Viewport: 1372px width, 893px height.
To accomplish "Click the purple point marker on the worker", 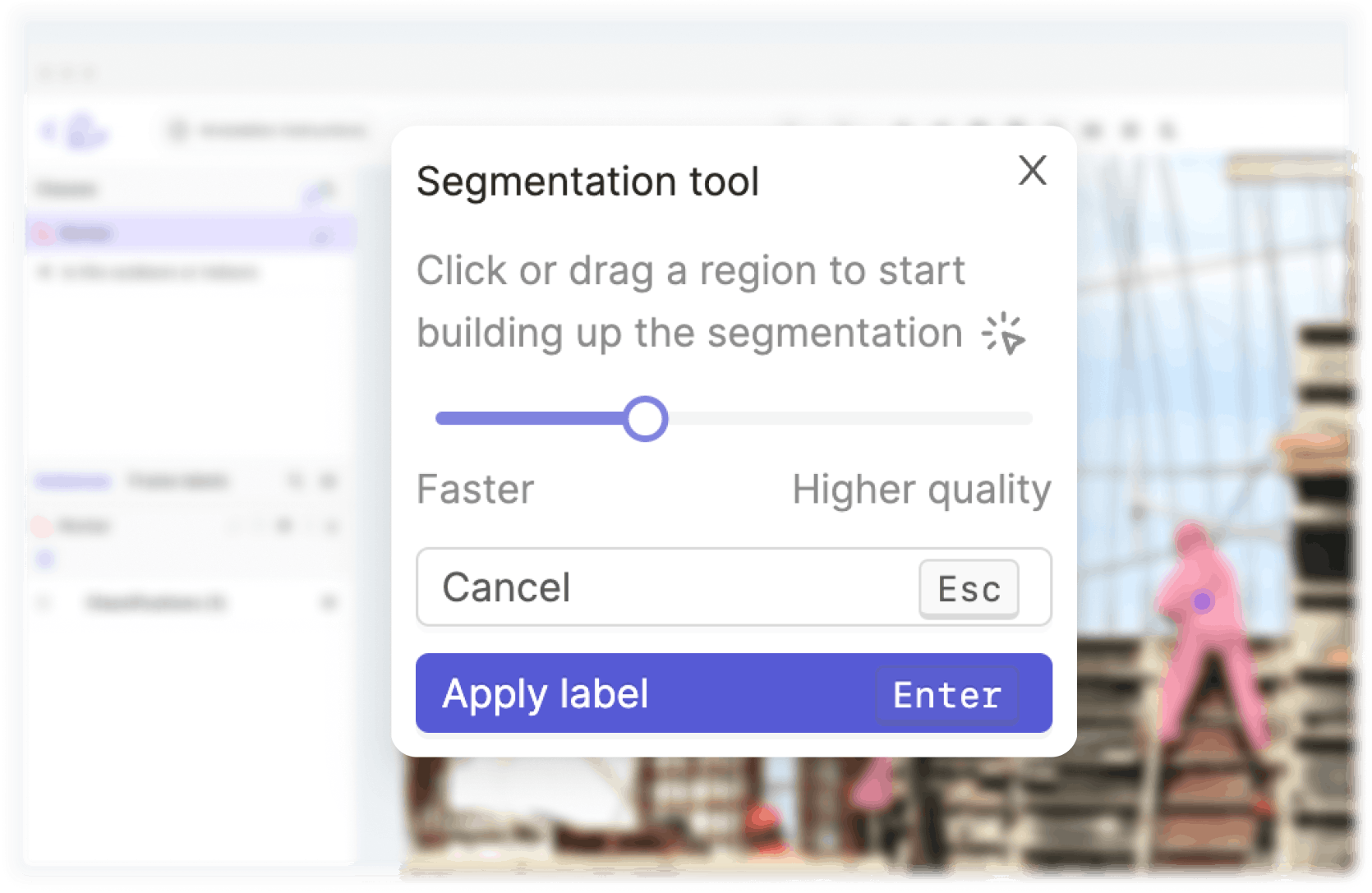I will point(1203,601).
